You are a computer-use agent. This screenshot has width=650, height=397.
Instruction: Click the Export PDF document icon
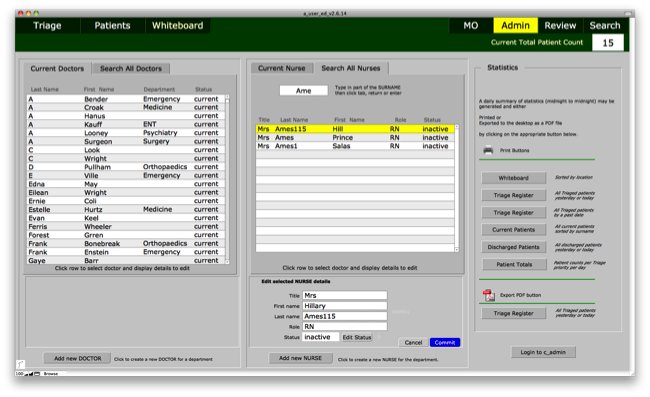point(489,295)
